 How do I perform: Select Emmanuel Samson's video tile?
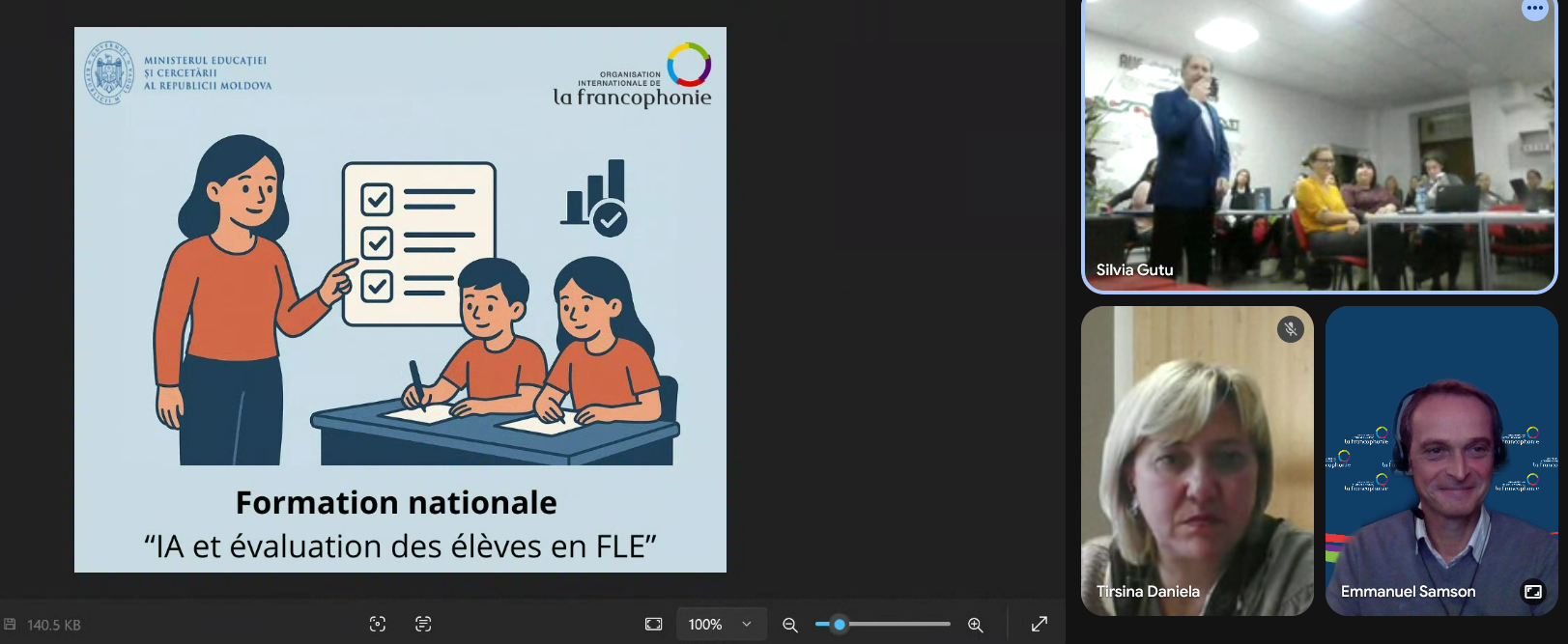(x=1441, y=461)
